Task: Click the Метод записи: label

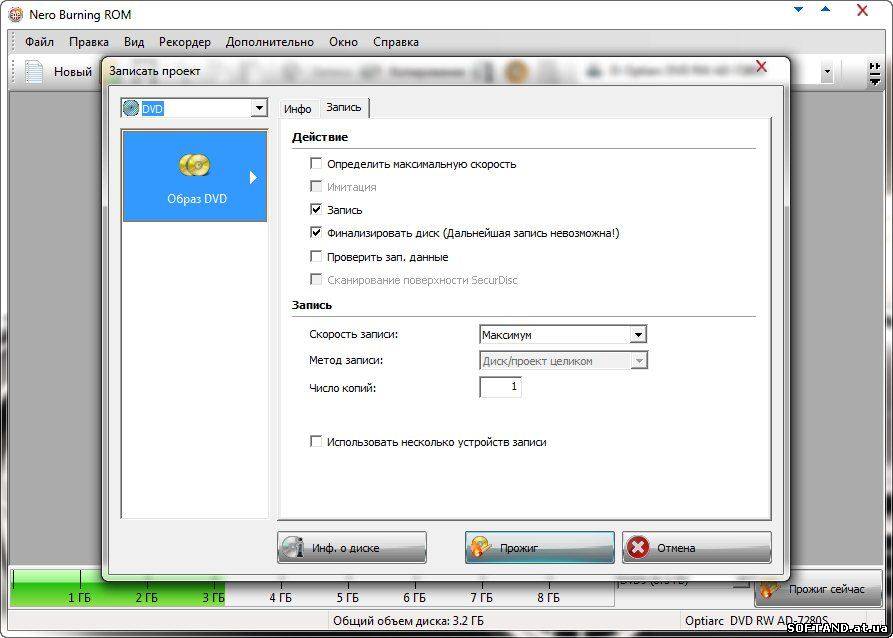Action: (x=346, y=361)
